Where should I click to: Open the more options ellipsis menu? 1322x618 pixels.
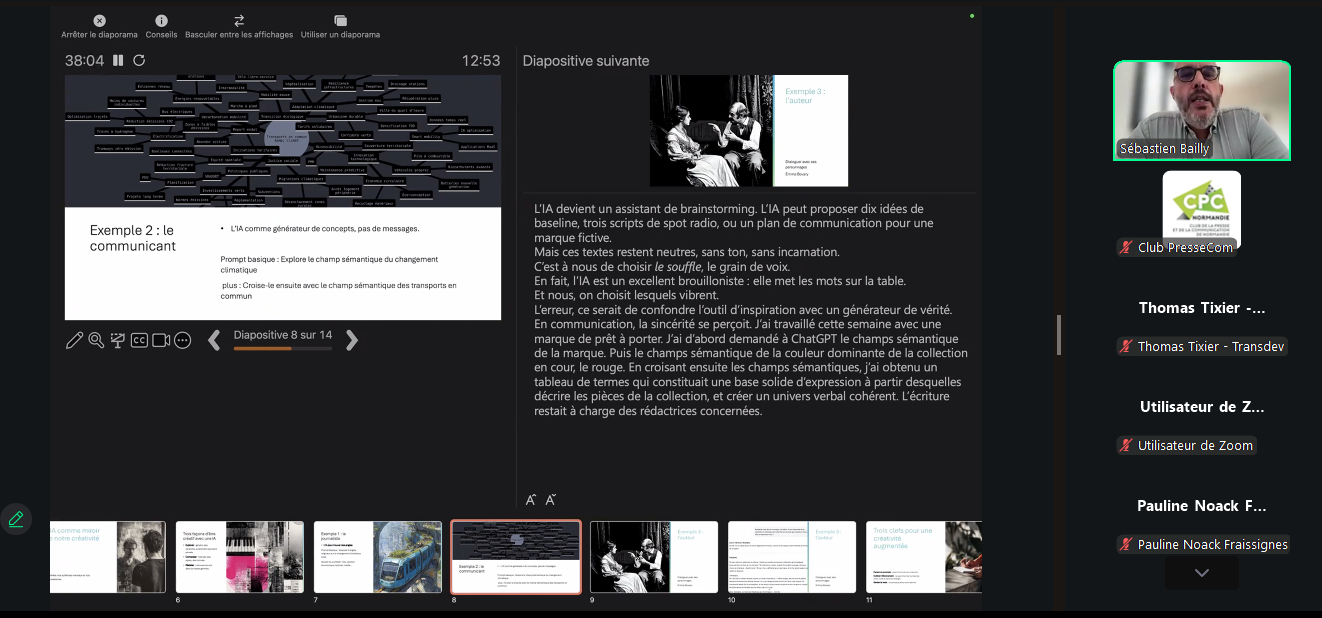tap(183, 341)
